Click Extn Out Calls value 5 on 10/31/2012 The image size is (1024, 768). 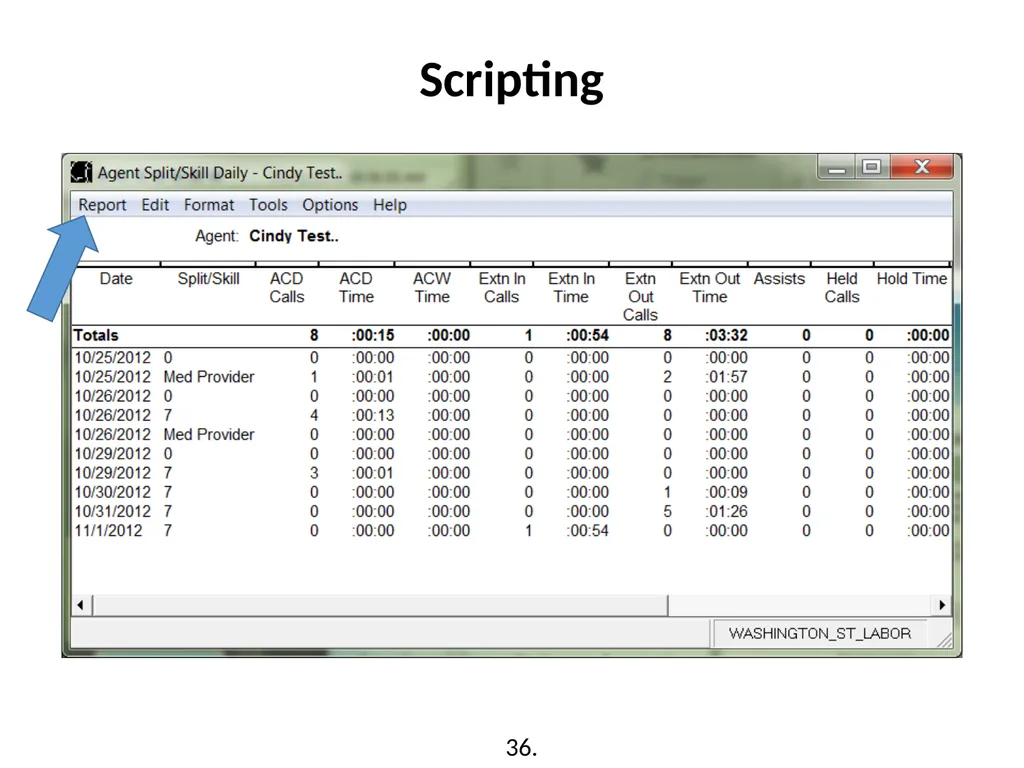point(667,511)
